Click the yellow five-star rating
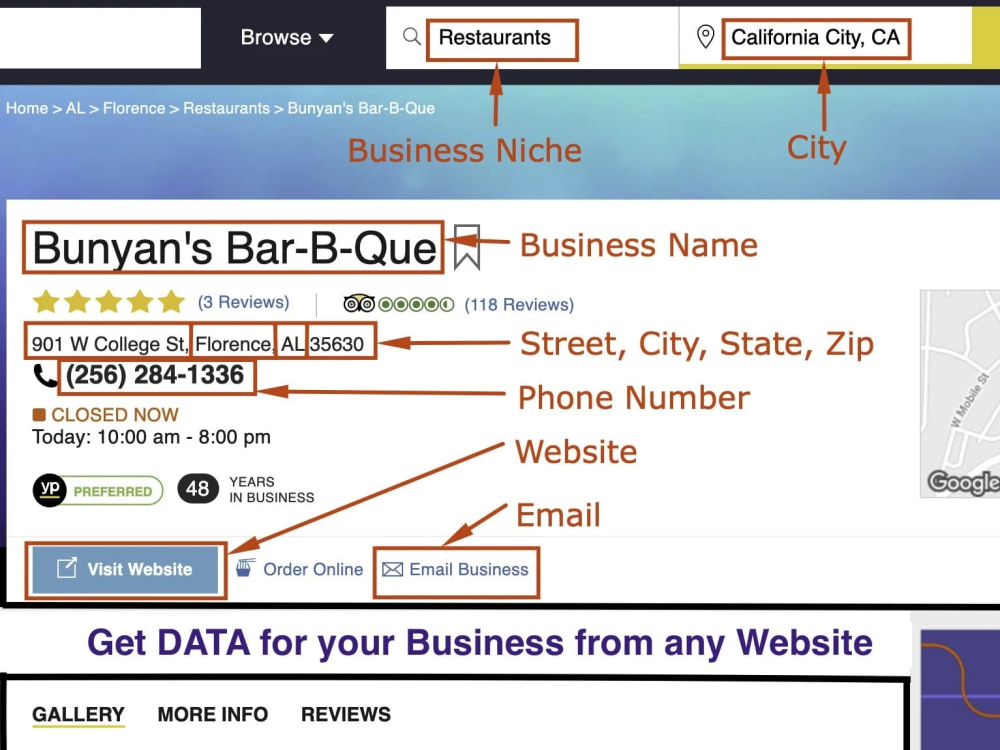 tap(108, 302)
